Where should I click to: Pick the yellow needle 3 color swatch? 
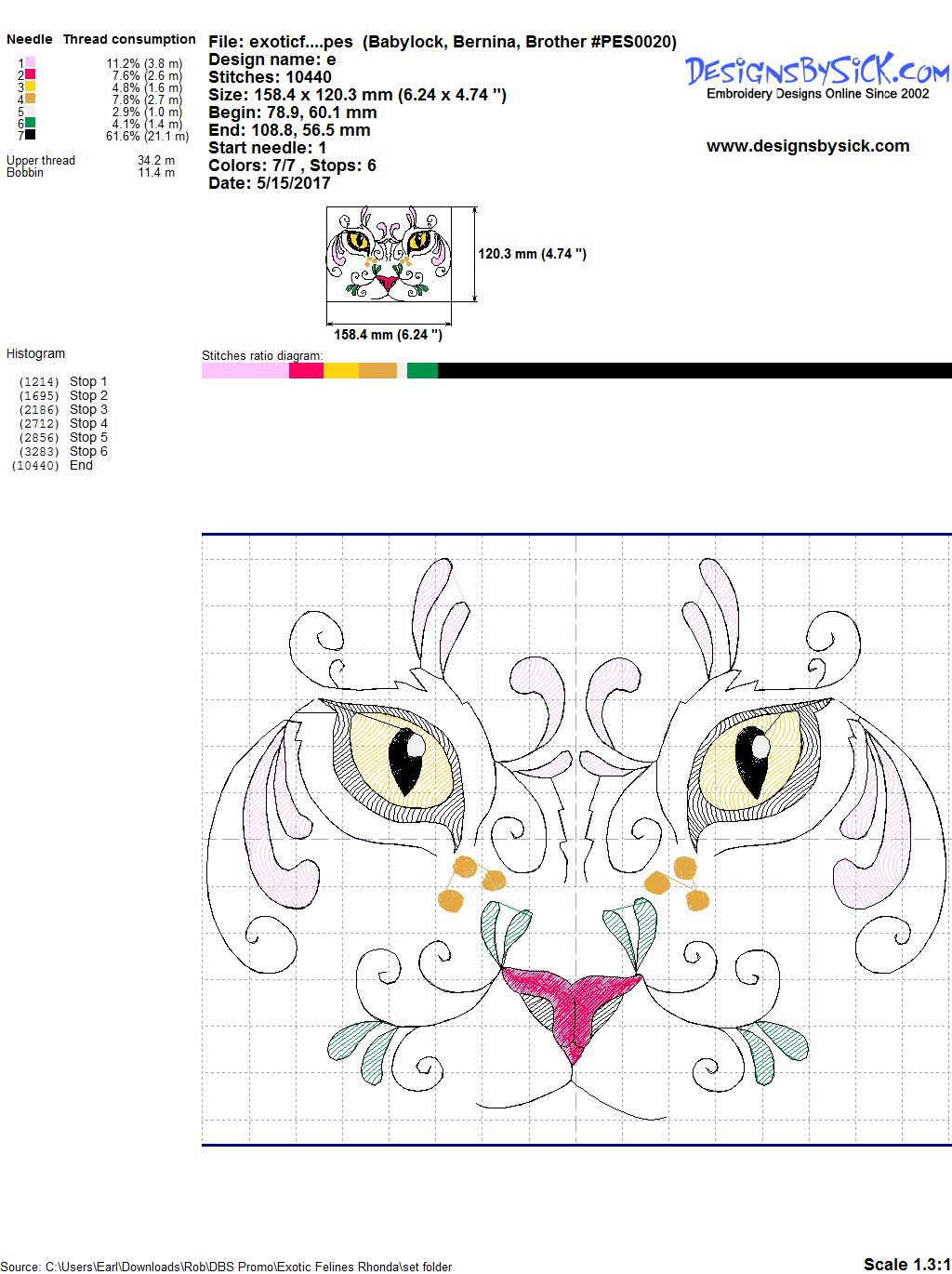point(31,86)
